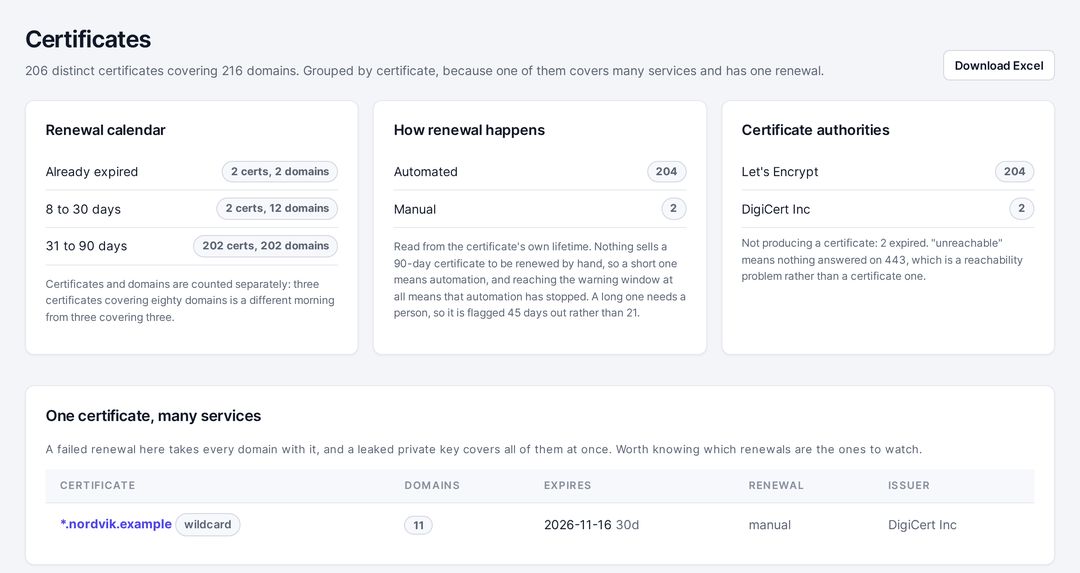The width and height of the screenshot is (1080, 573).
Task: Click the Download Excel button
Action: point(998,65)
